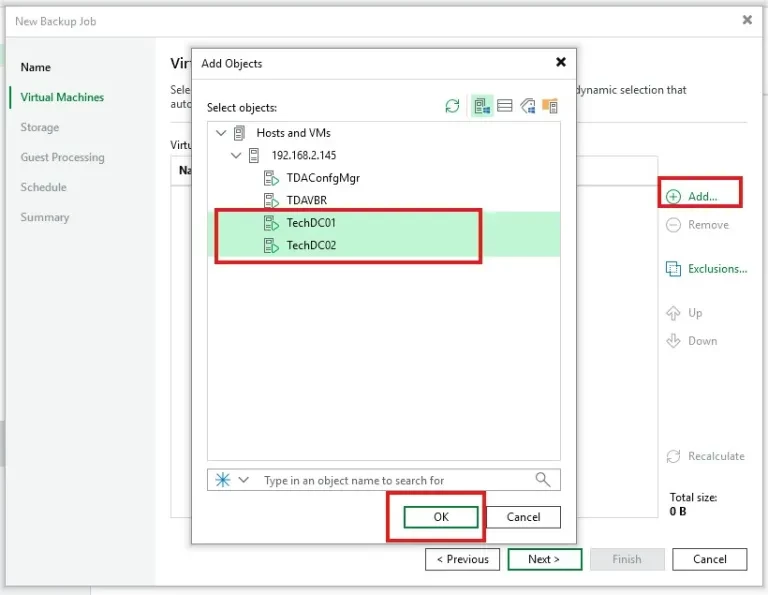Click the 192.168.2.145 host icon
The image size is (768, 595).
(254, 155)
